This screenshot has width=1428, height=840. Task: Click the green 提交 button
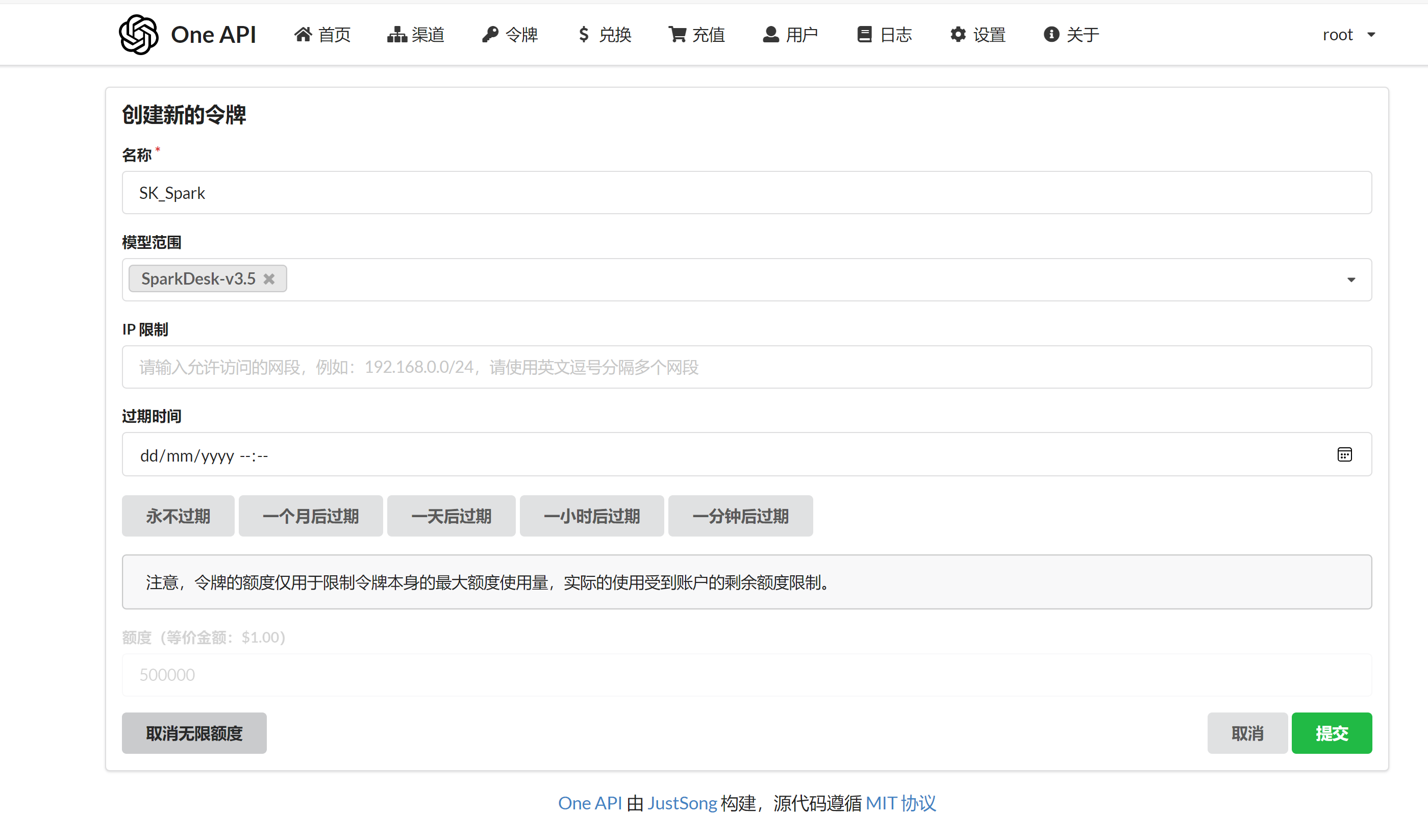point(1331,733)
